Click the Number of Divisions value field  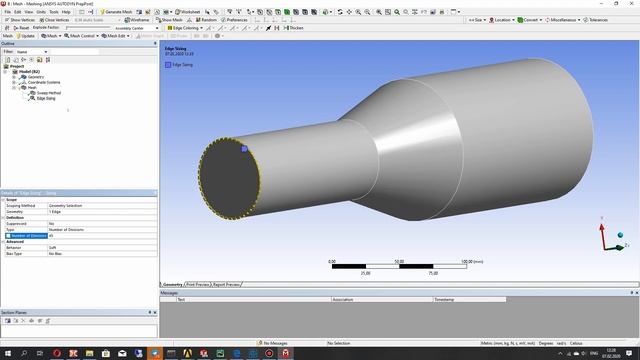point(102,236)
